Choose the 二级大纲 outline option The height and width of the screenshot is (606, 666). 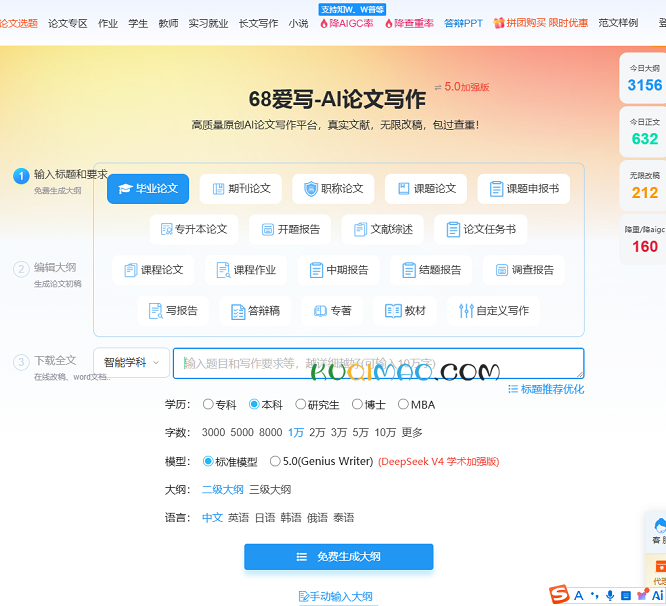pos(223,489)
